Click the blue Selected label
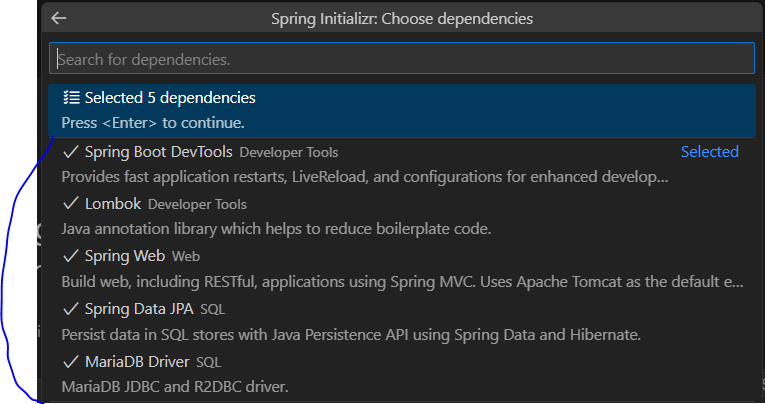Viewport: 765px width, 404px height. [x=709, y=152]
